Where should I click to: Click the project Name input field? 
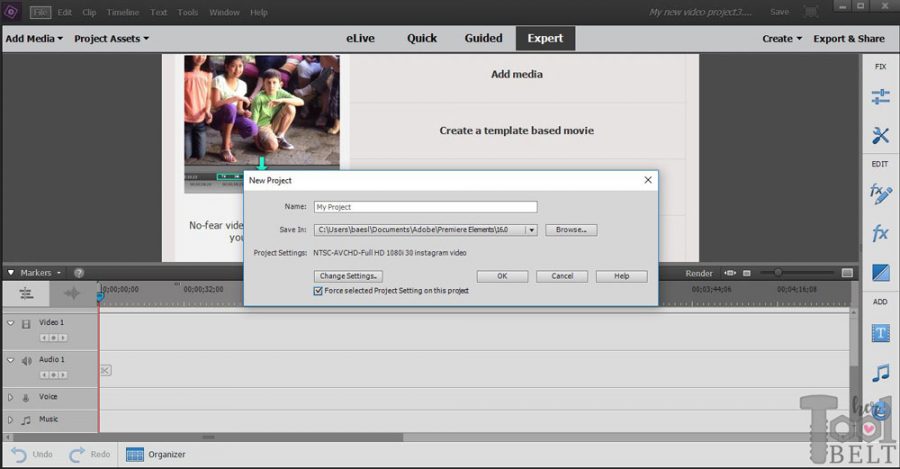[x=425, y=207]
